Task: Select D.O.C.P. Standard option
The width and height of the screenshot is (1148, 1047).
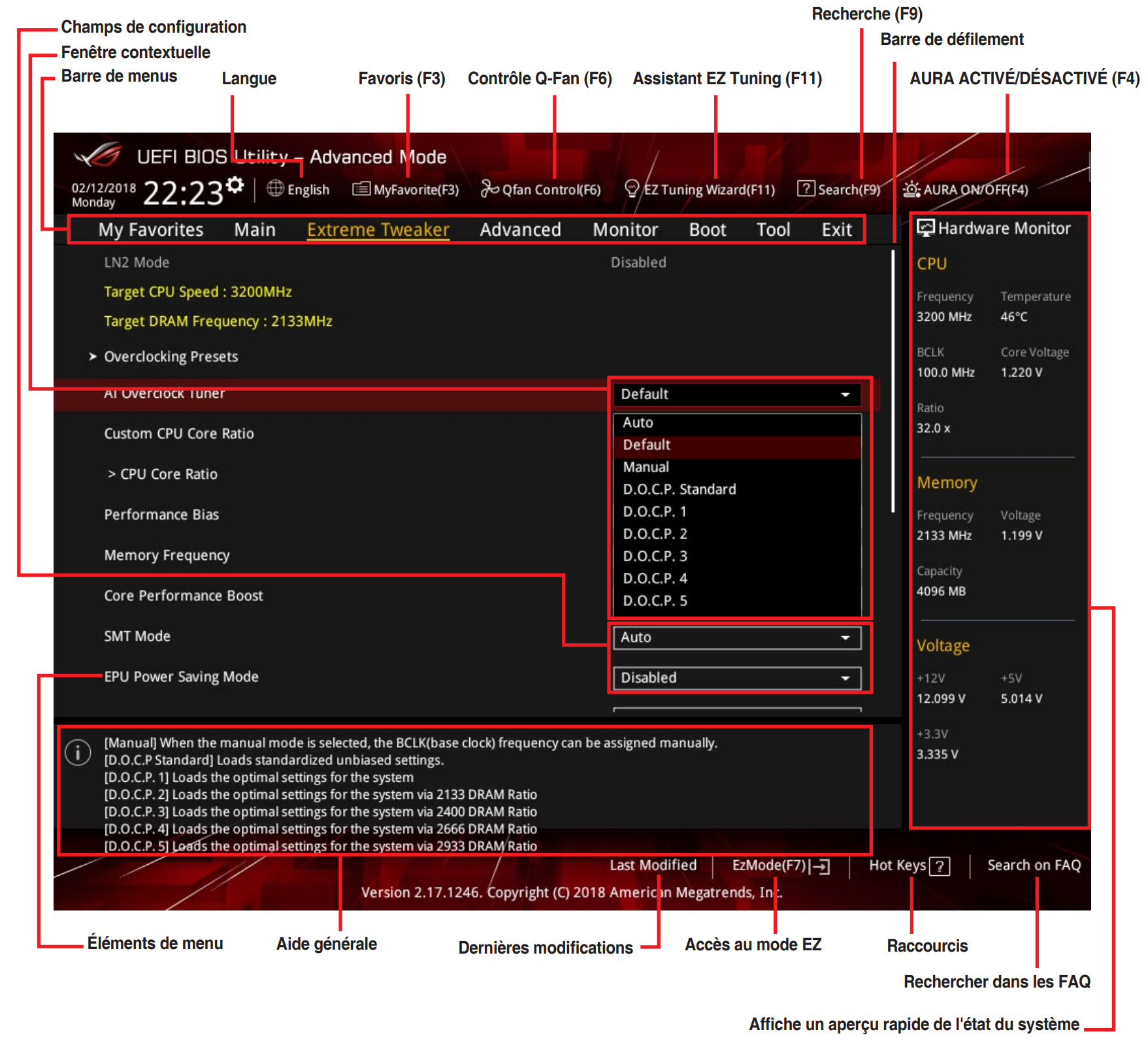Action: coord(737,489)
